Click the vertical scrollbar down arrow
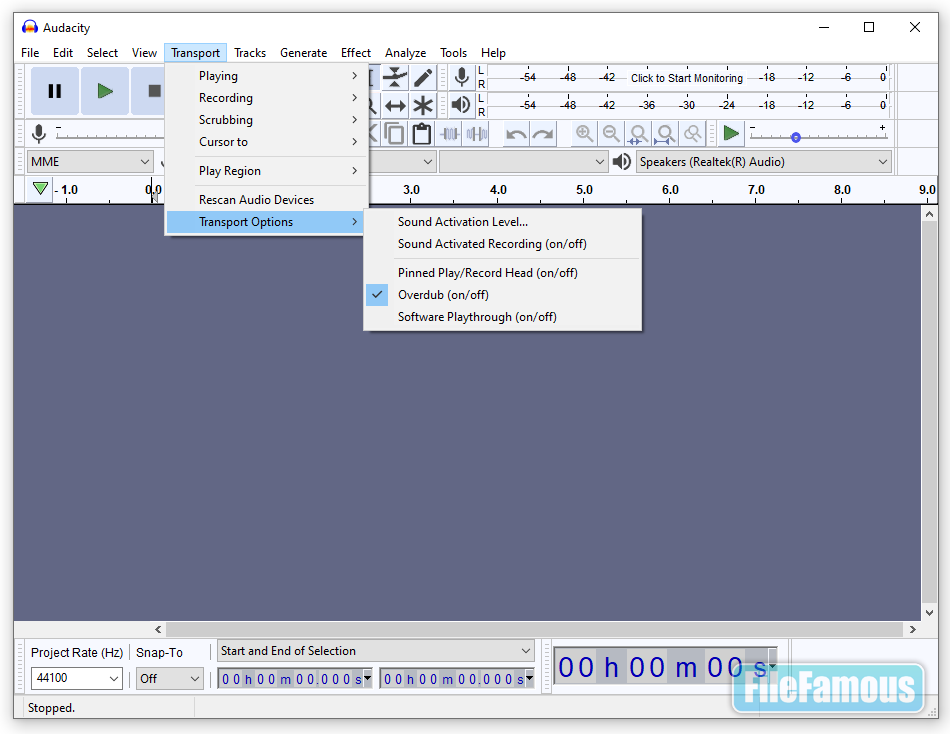The image size is (950, 734). coord(929,612)
